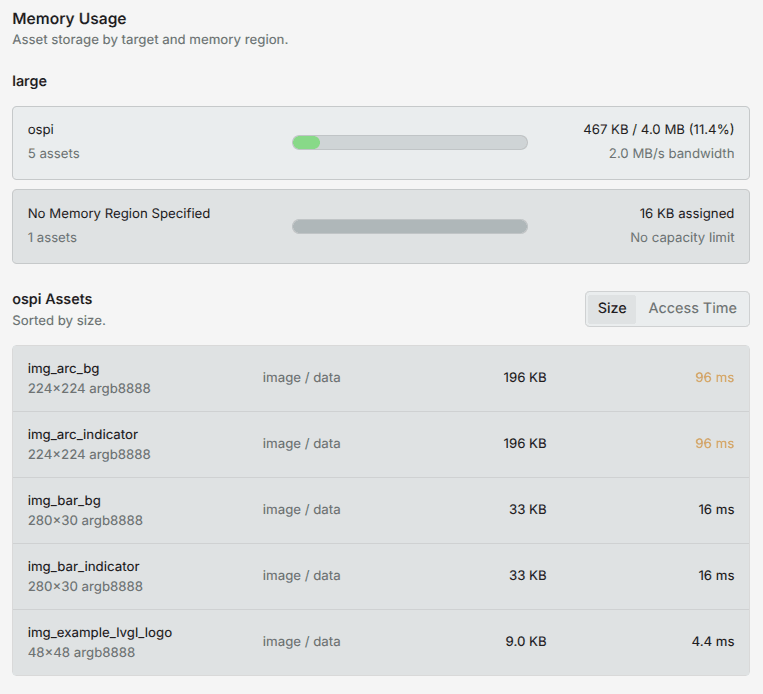This screenshot has width=763, height=694.
Task: Click the 48×48 argb8888 format text
Action: tap(81, 653)
